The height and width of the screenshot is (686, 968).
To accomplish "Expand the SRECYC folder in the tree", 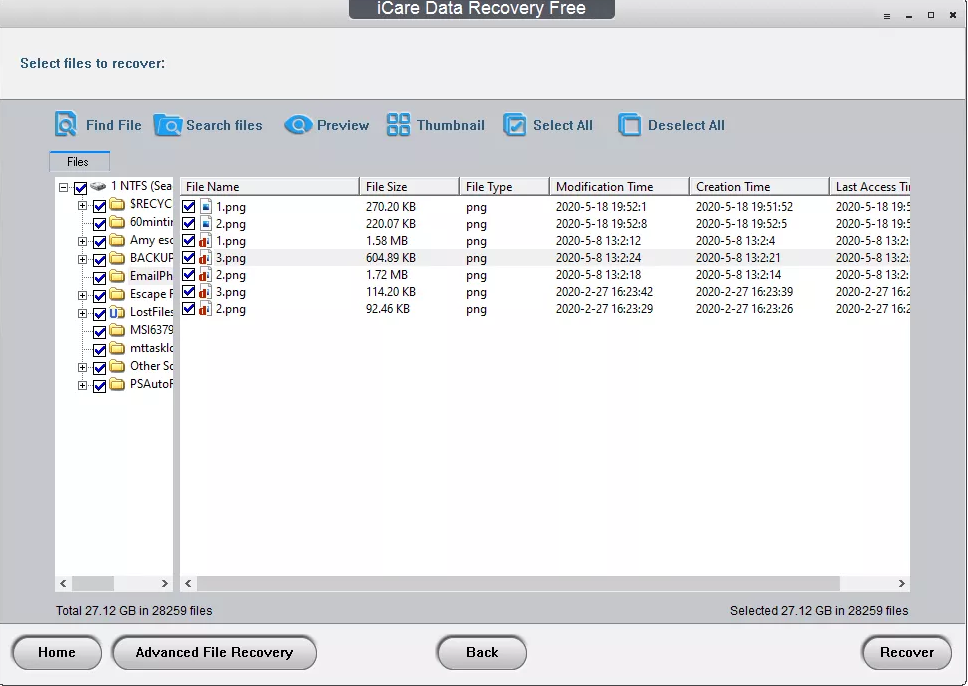I will click(83, 206).
